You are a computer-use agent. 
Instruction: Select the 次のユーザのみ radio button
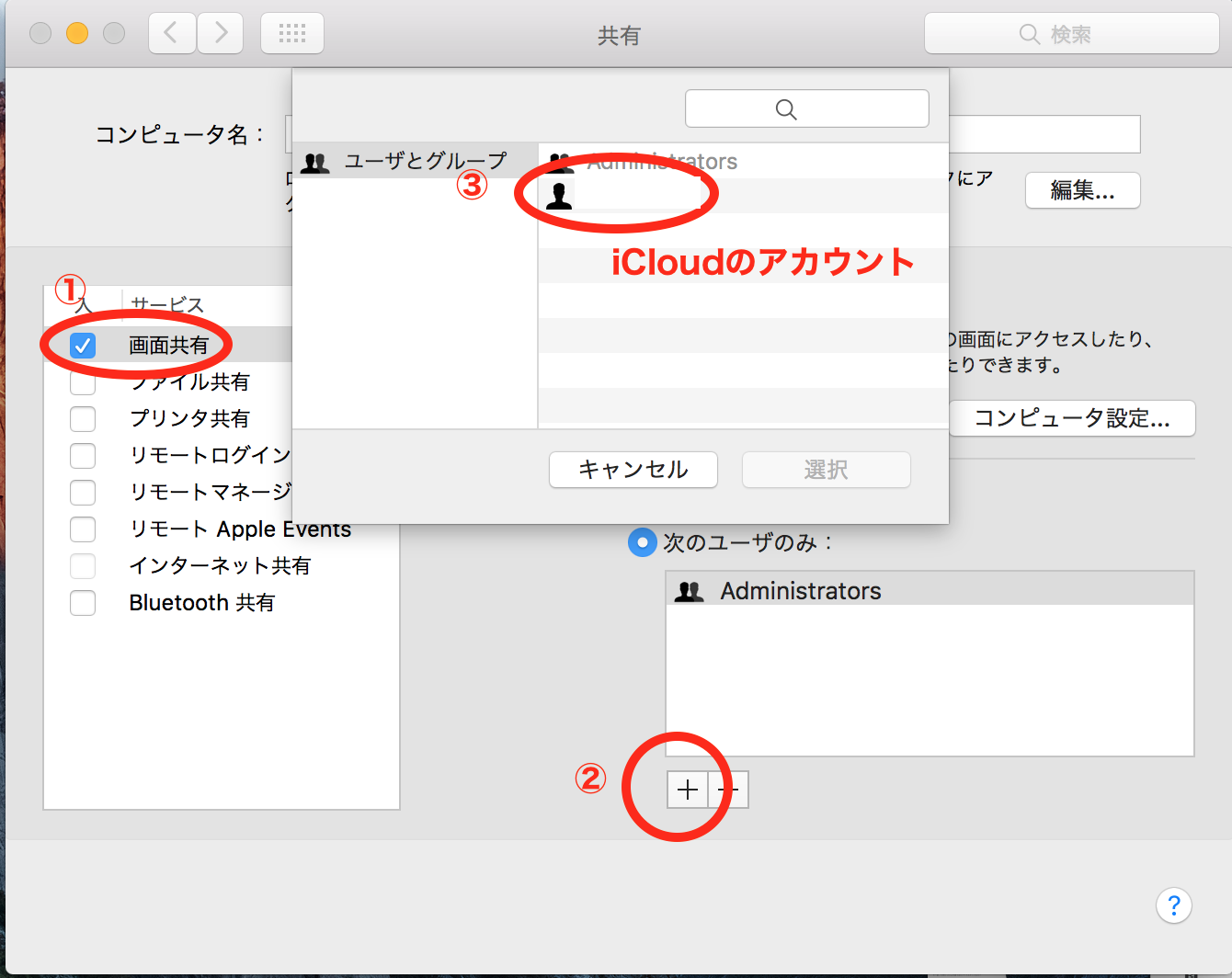click(642, 542)
